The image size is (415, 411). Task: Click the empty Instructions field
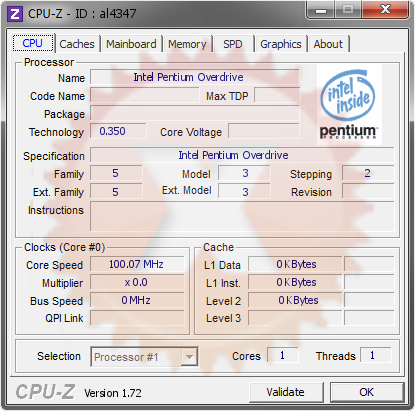[x=242, y=216]
